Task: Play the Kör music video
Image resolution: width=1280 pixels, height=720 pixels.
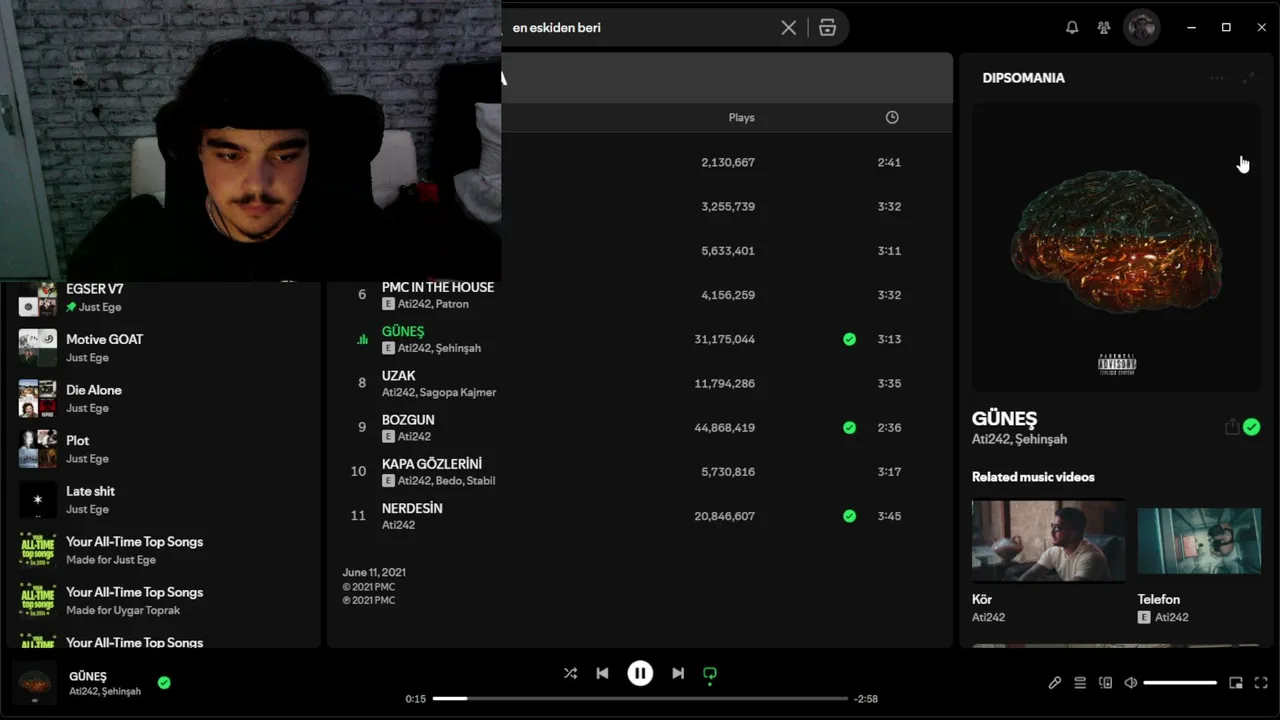Action: (1048, 541)
